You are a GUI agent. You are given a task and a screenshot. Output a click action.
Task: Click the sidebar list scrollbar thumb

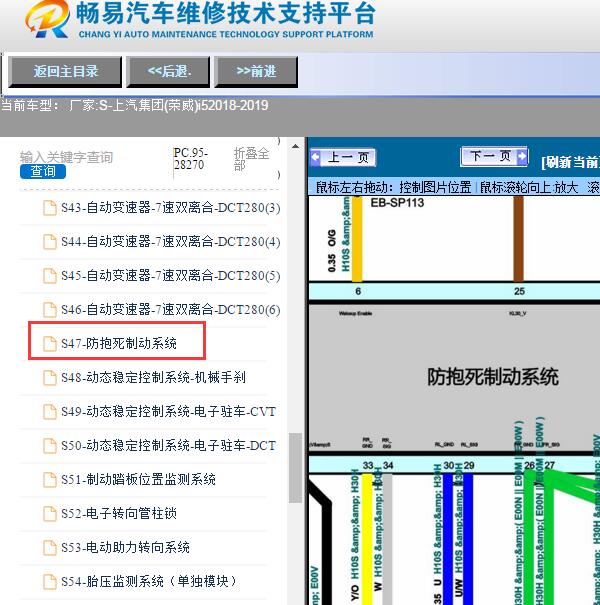click(295, 468)
